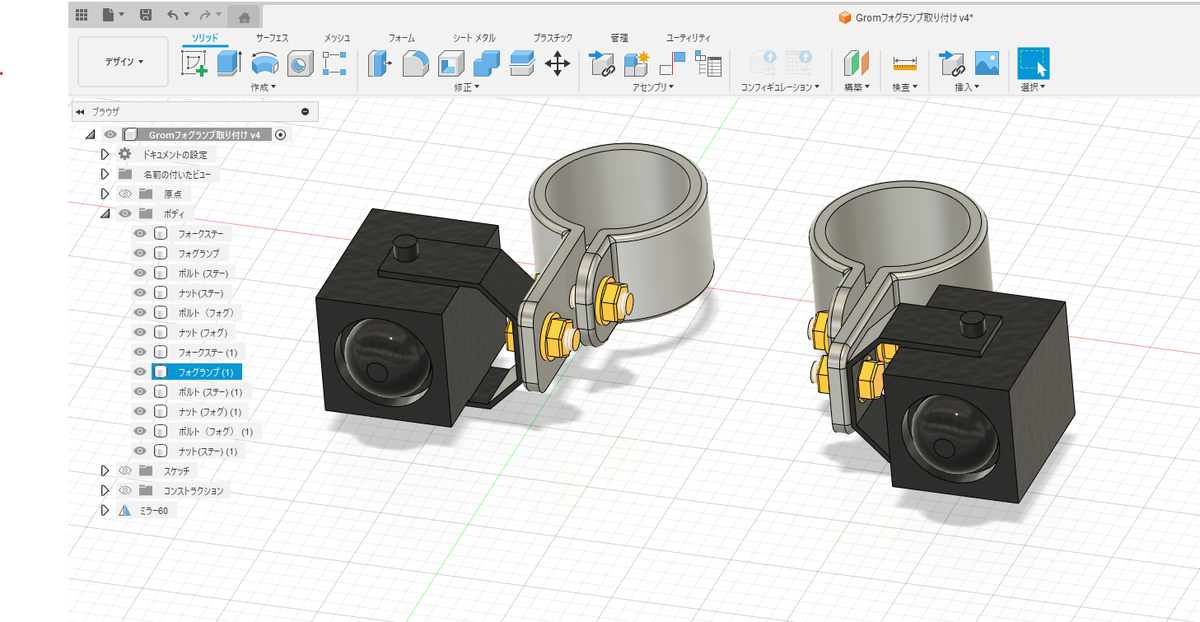Open the デザイン workspace dropdown

coord(125,62)
